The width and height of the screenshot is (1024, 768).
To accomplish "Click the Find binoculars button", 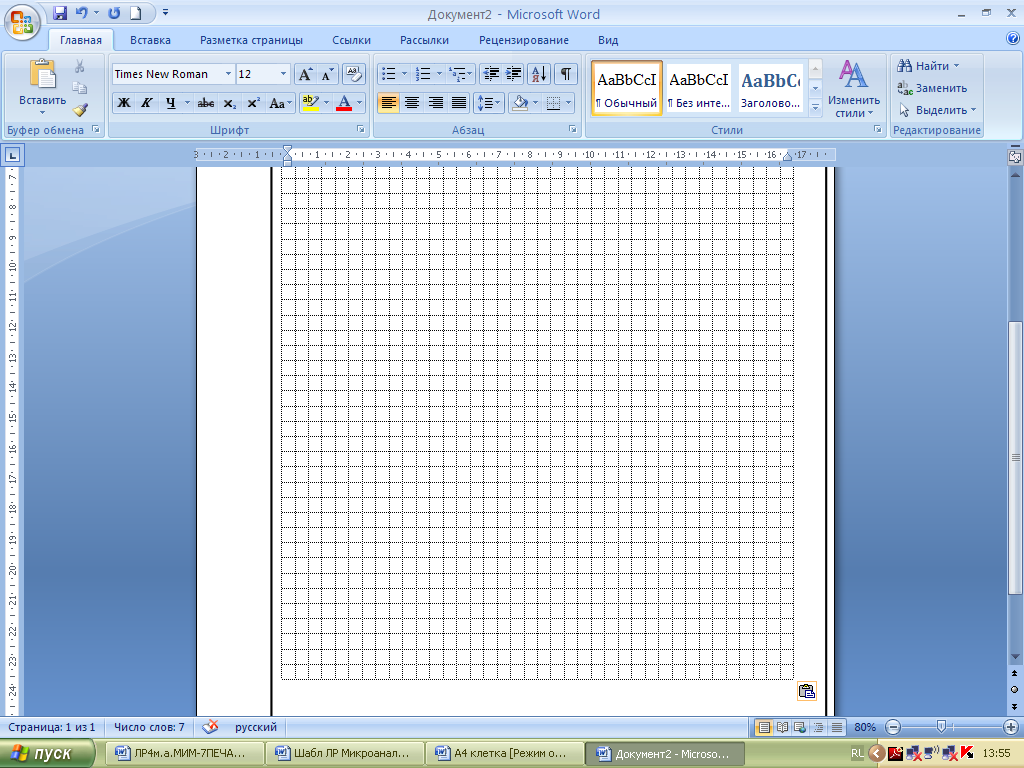I will pyautogui.click(x=927, y=66).
